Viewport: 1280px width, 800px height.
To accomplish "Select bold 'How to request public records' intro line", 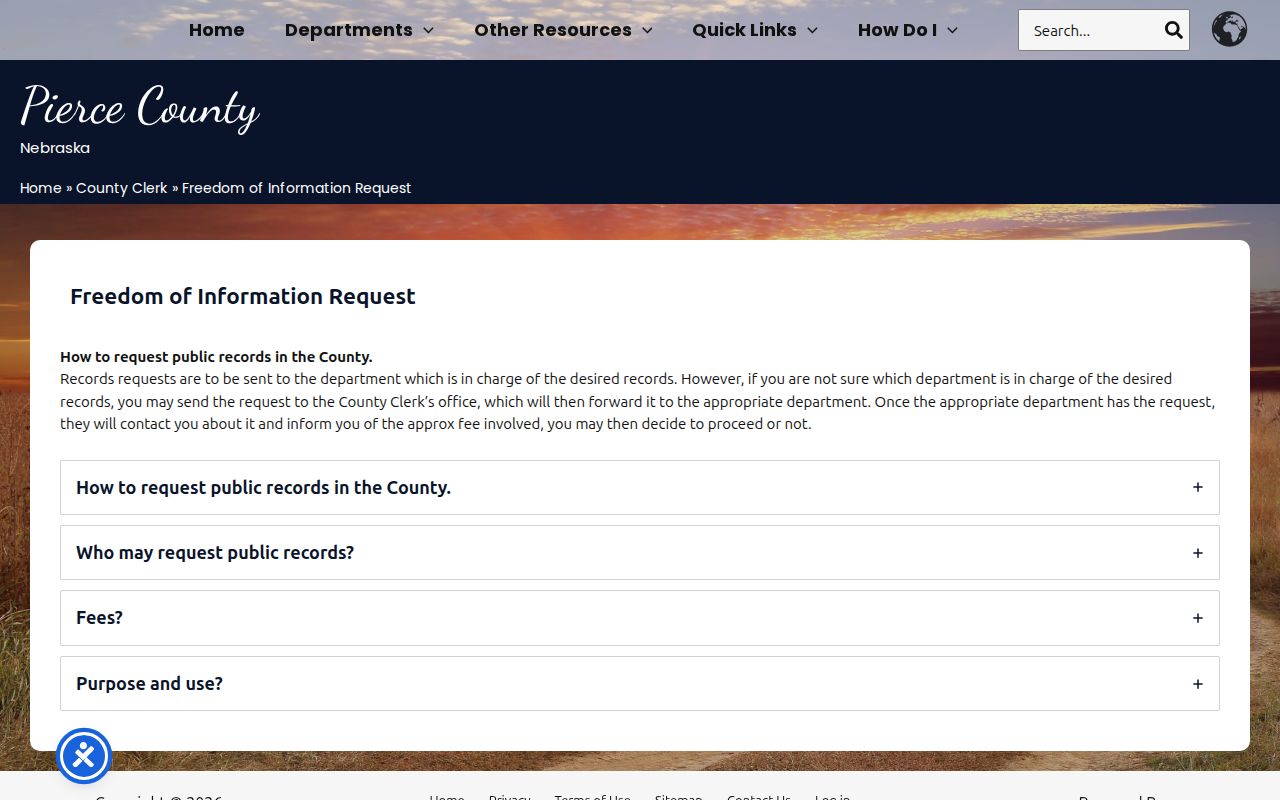I will point(216,357).
